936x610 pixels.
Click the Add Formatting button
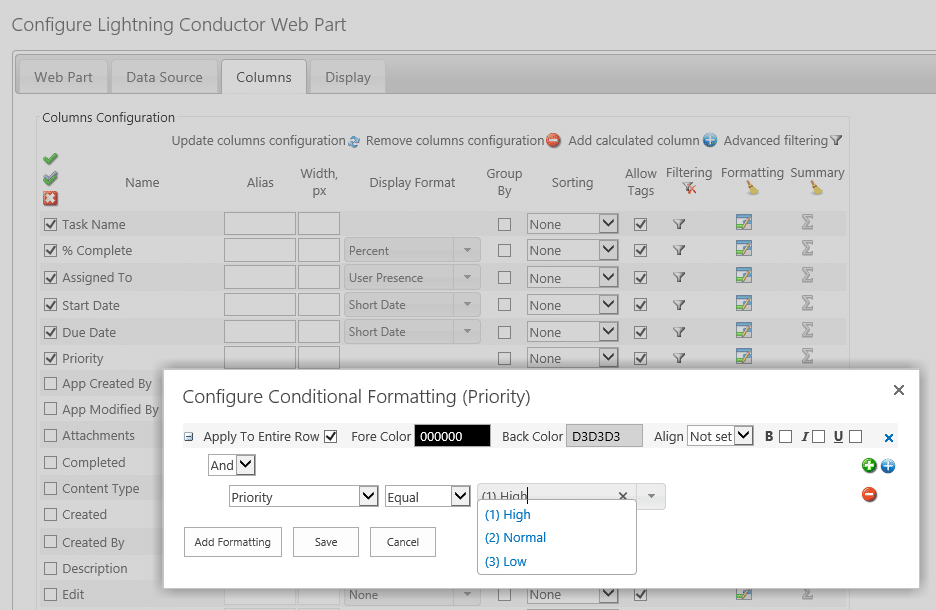pyautogui.click(x=233, y=542)
